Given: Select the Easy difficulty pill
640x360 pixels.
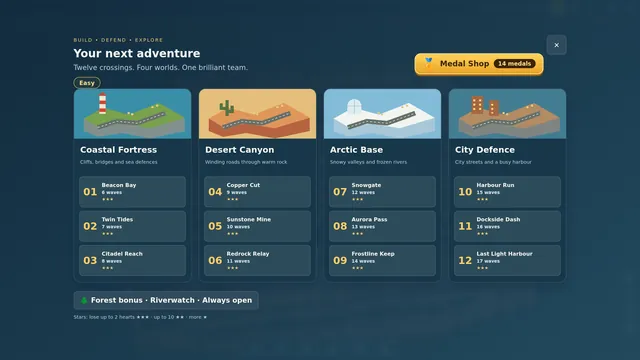Looking at the screenshot, I should (87, 83).
